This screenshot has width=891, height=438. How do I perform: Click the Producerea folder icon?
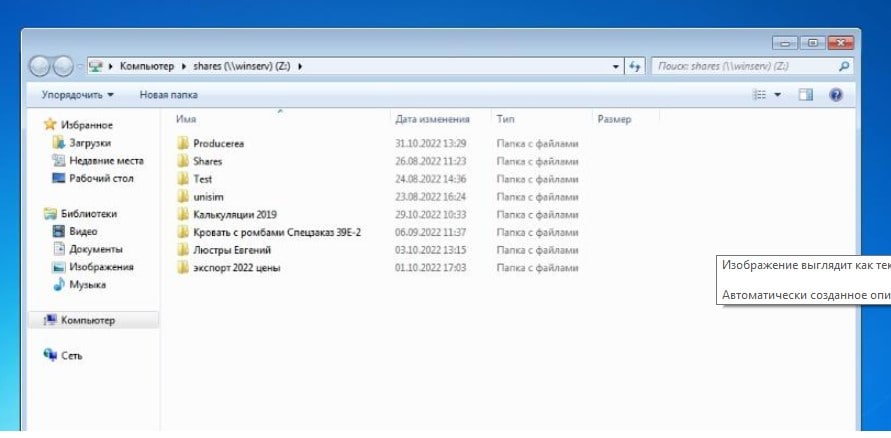tap(183, 144)
